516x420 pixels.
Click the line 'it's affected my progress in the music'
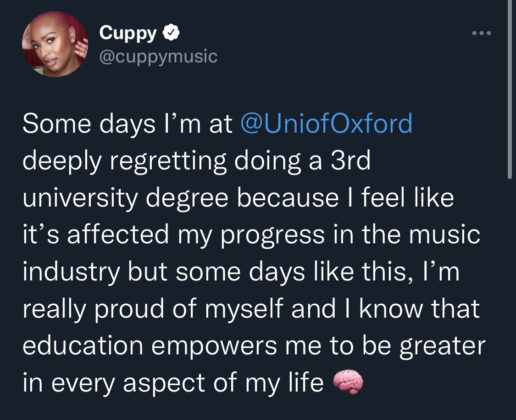(251, 235)
